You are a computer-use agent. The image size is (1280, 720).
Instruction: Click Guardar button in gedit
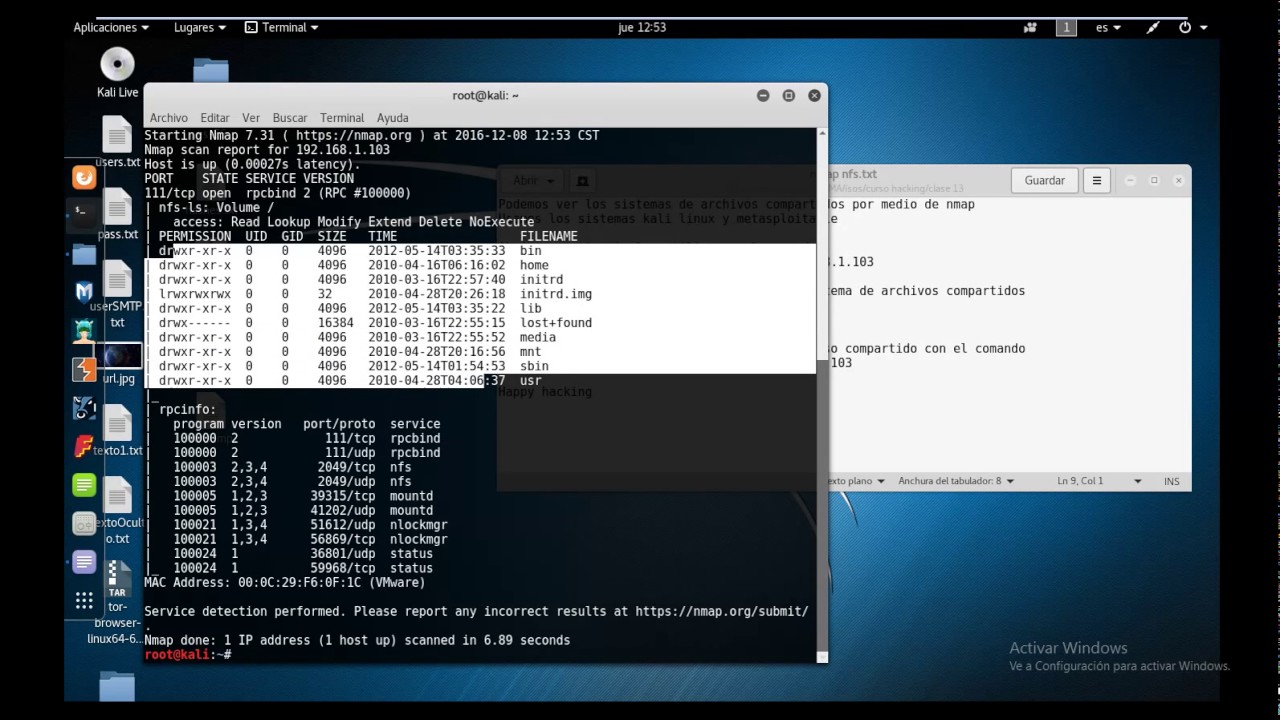(x=1045, y=181)
